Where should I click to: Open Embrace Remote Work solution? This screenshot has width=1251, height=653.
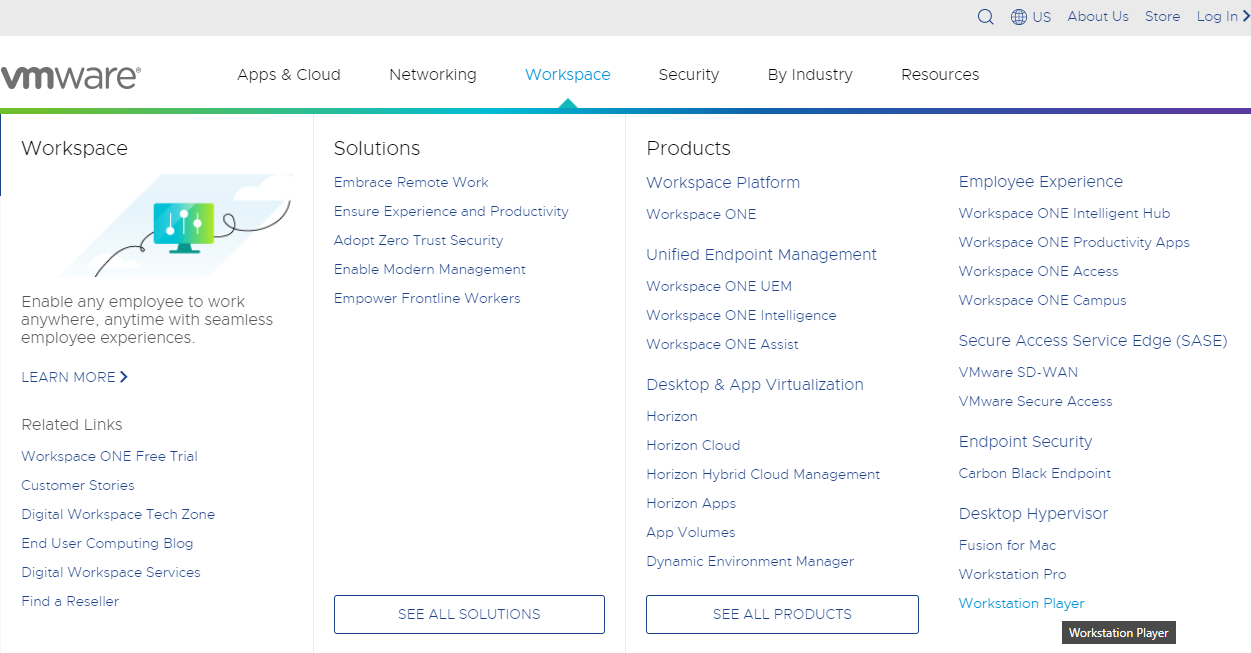click(x=411, y=182)
